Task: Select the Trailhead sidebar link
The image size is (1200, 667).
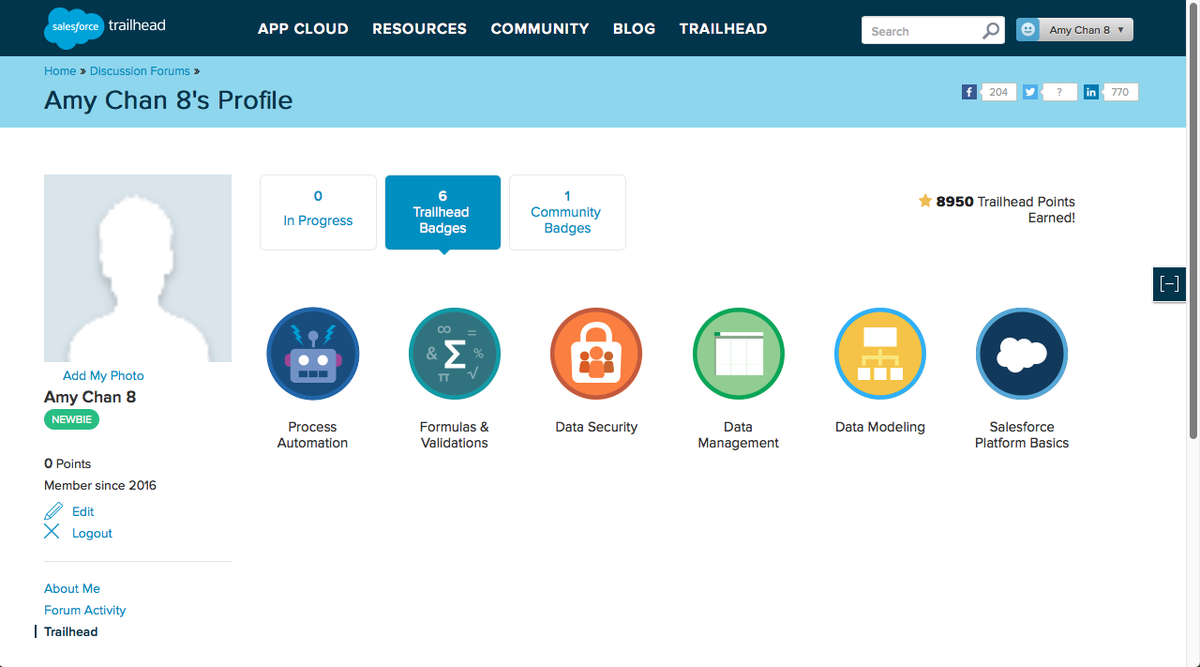Action: click(71, 632)
